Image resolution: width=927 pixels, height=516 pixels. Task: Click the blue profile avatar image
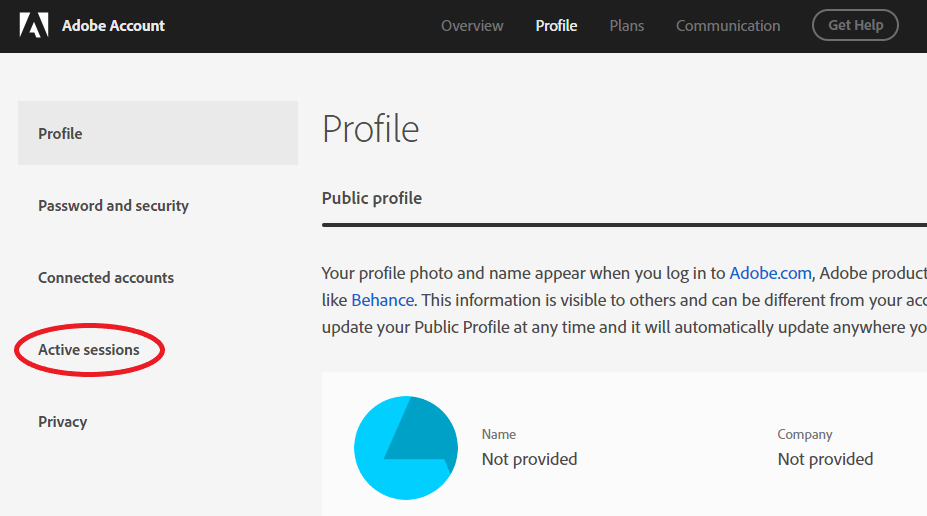pyautogui.click(x=406, y=448)
